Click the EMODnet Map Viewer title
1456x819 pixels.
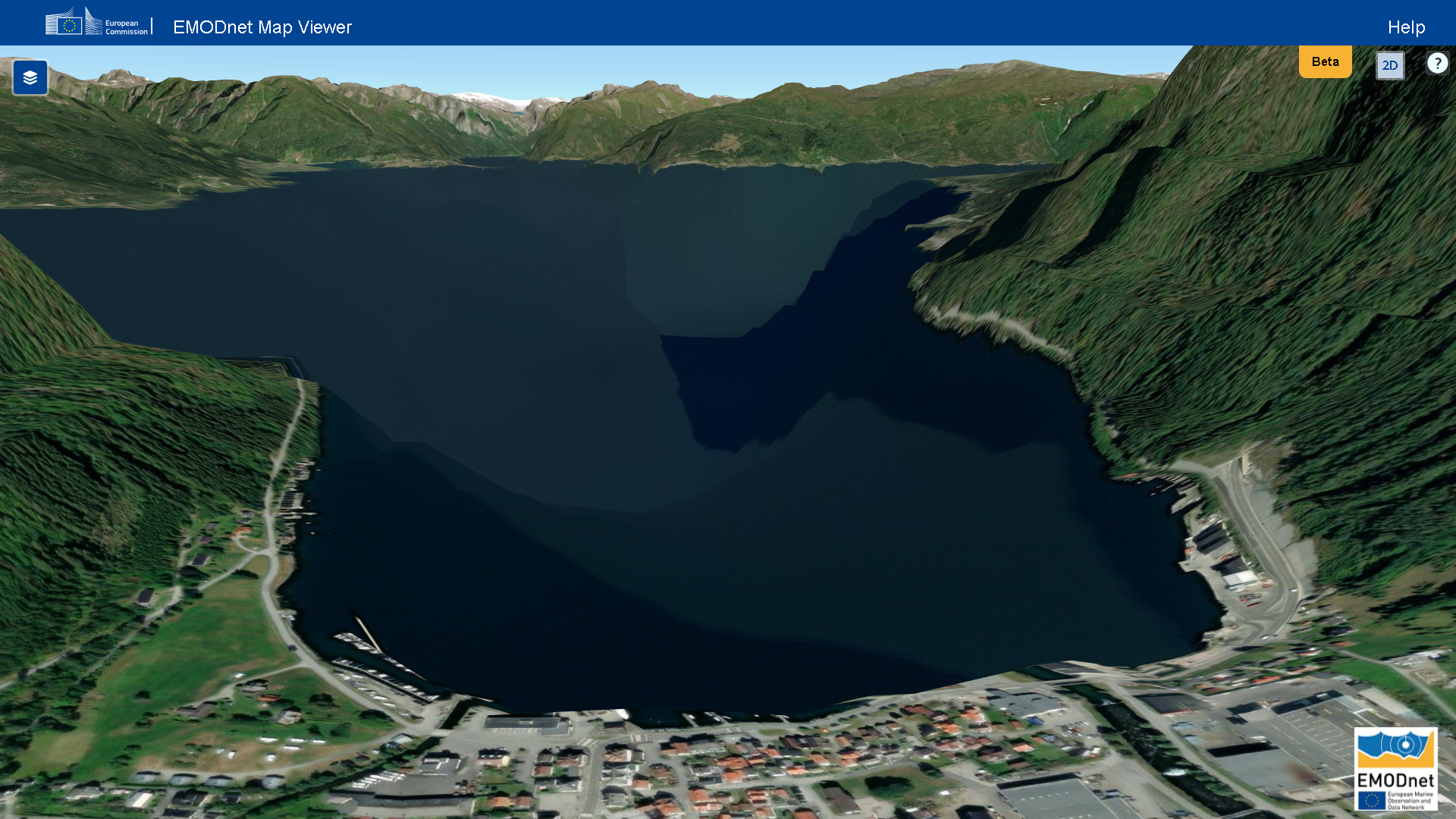262,27
